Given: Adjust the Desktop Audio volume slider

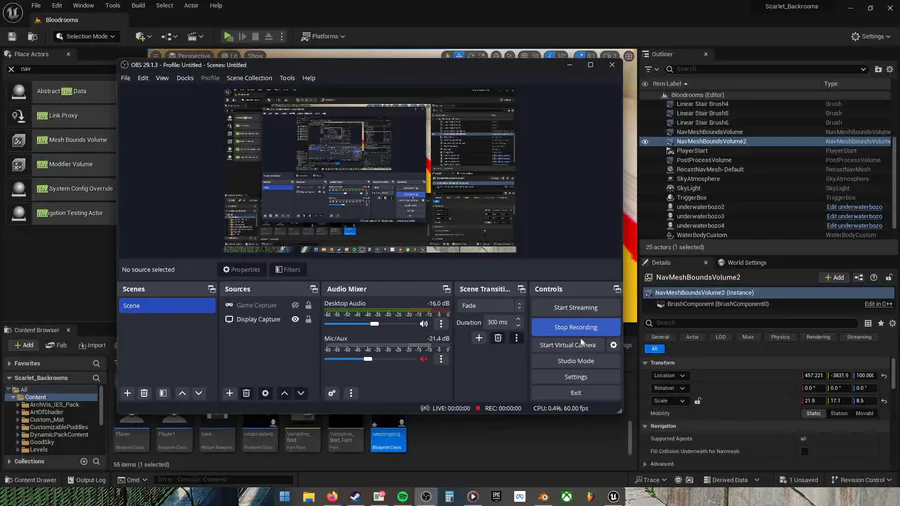Looking at the screenshot, I should coord(374,324).
